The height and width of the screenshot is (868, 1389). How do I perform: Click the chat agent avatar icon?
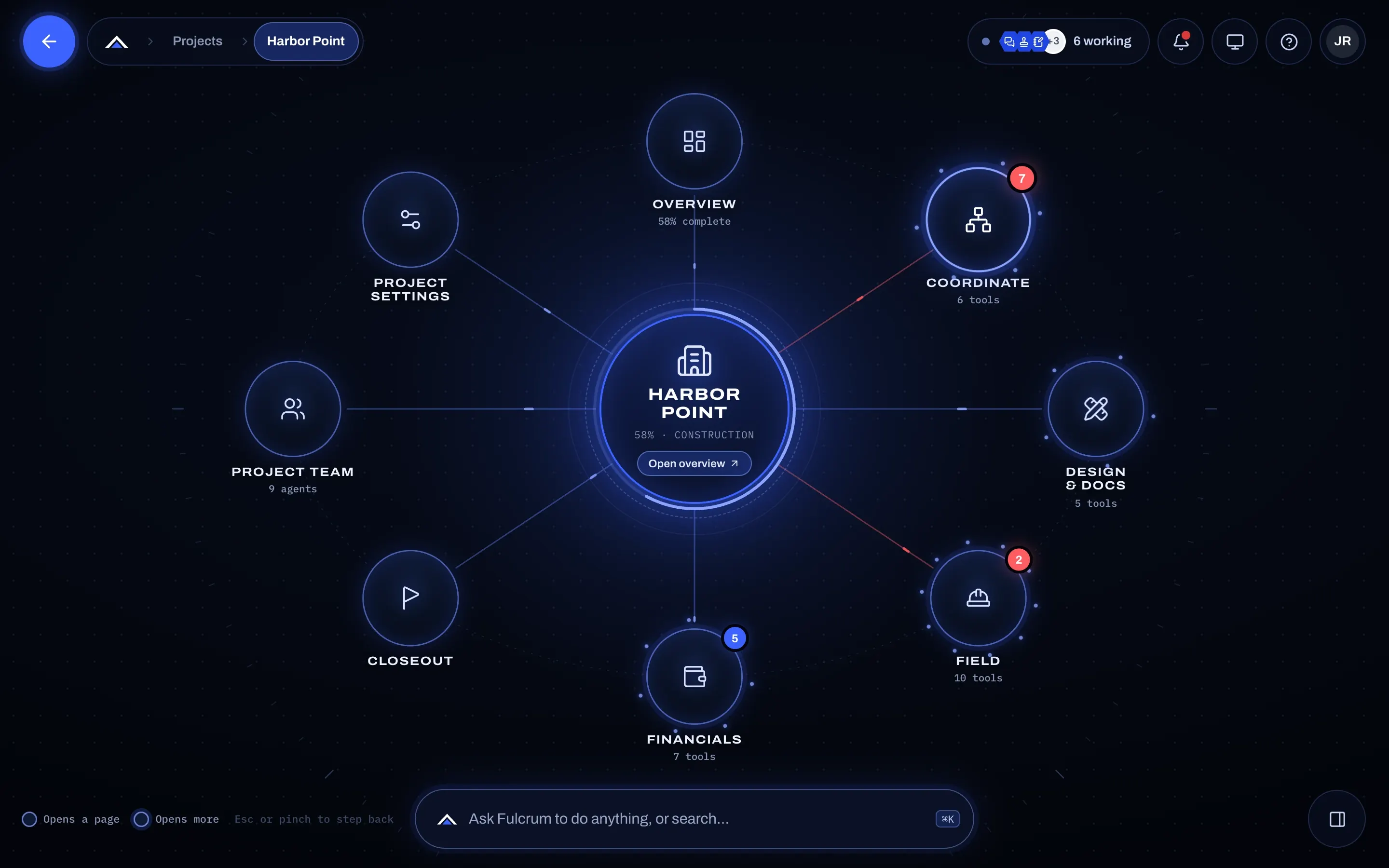tap(1008, 41)
